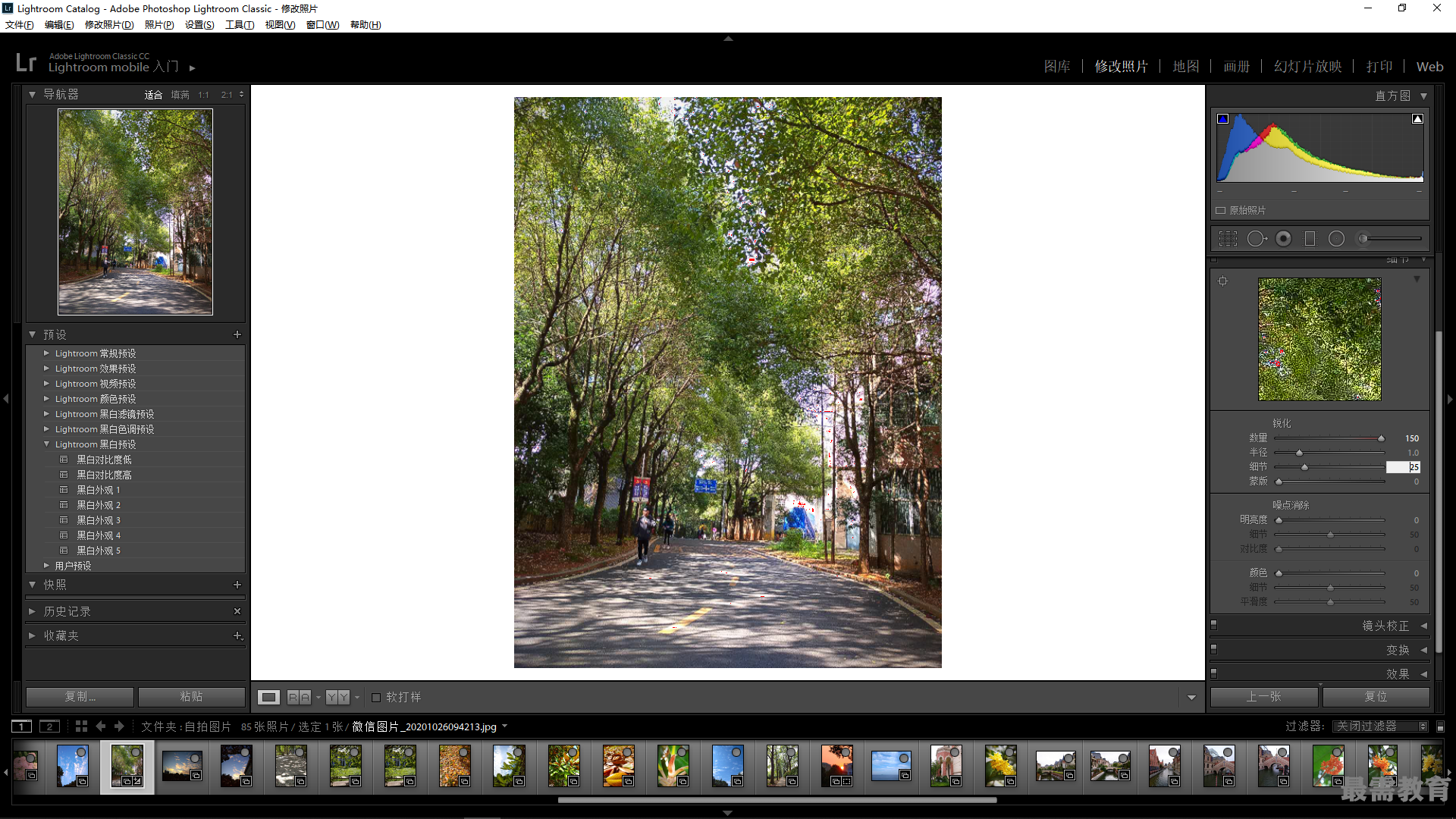This screenshot has width=1456, height=819.
Task: Click the RA before/after view icon
Action: coord(299,697)
